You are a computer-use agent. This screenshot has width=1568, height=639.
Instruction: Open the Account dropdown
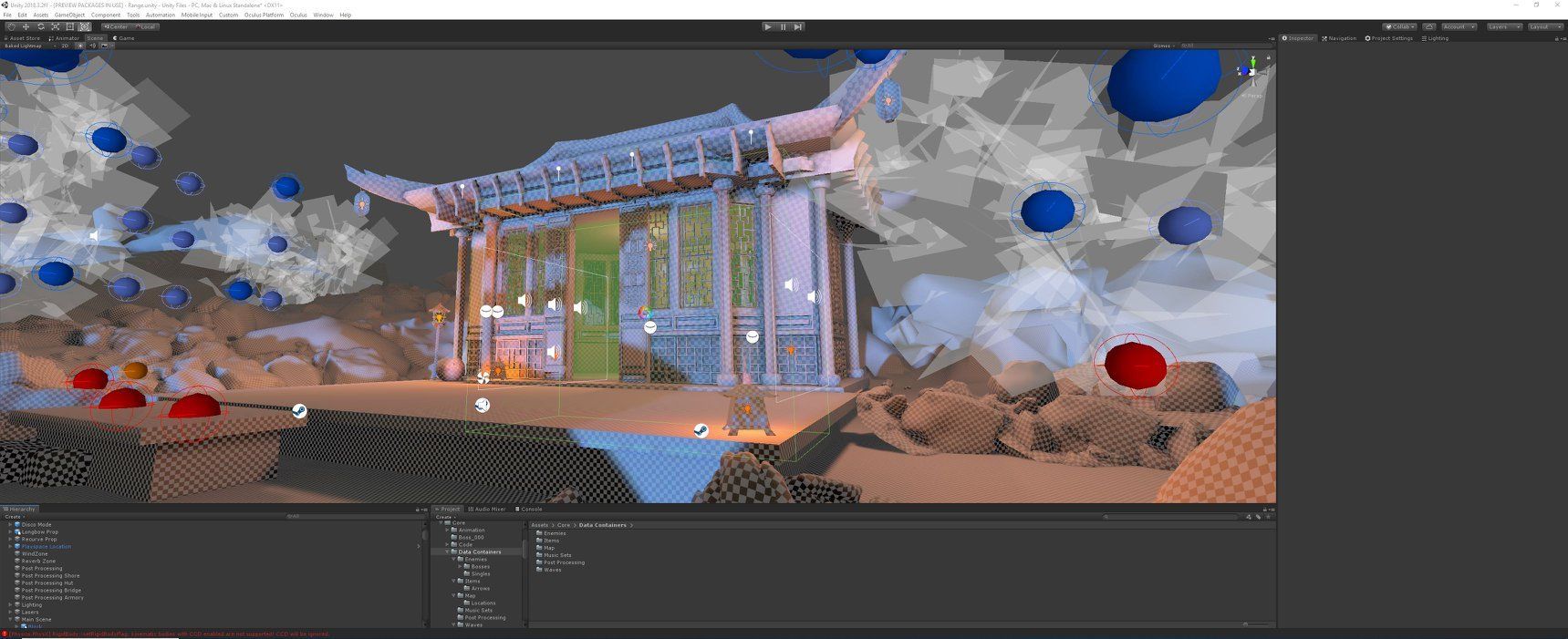(1458, 26)
